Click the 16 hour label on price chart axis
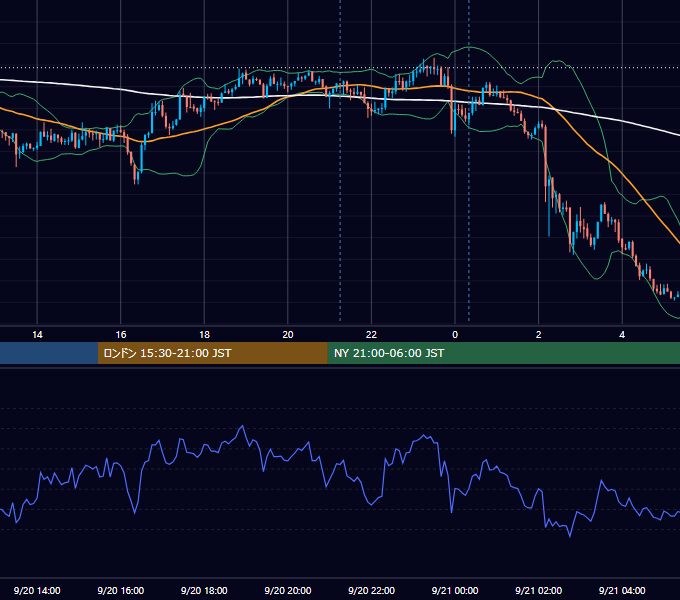 point(121,335)
